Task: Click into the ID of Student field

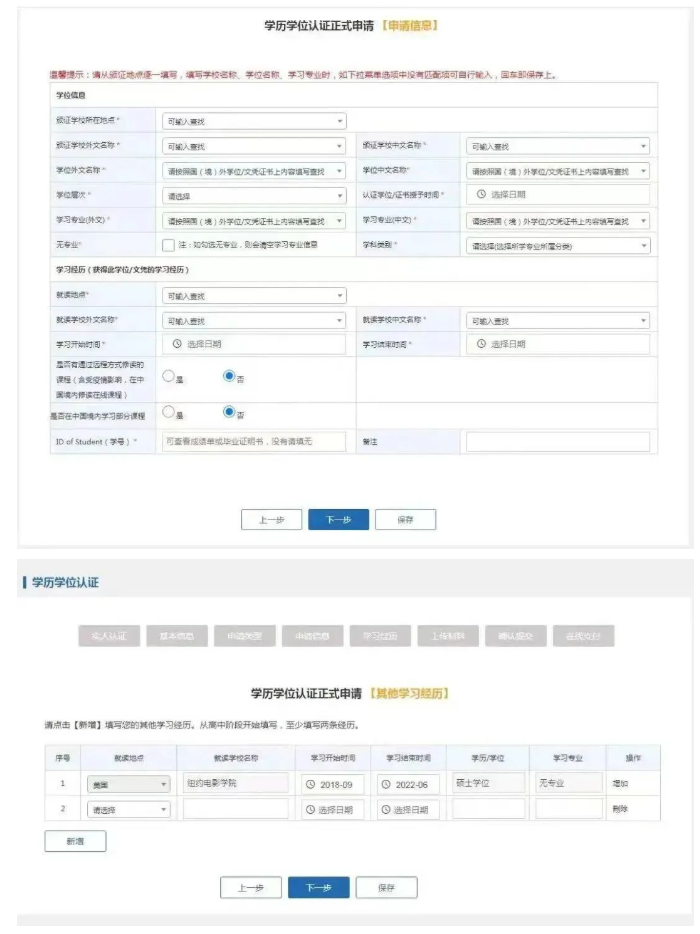Action: [x=254, y=441]
